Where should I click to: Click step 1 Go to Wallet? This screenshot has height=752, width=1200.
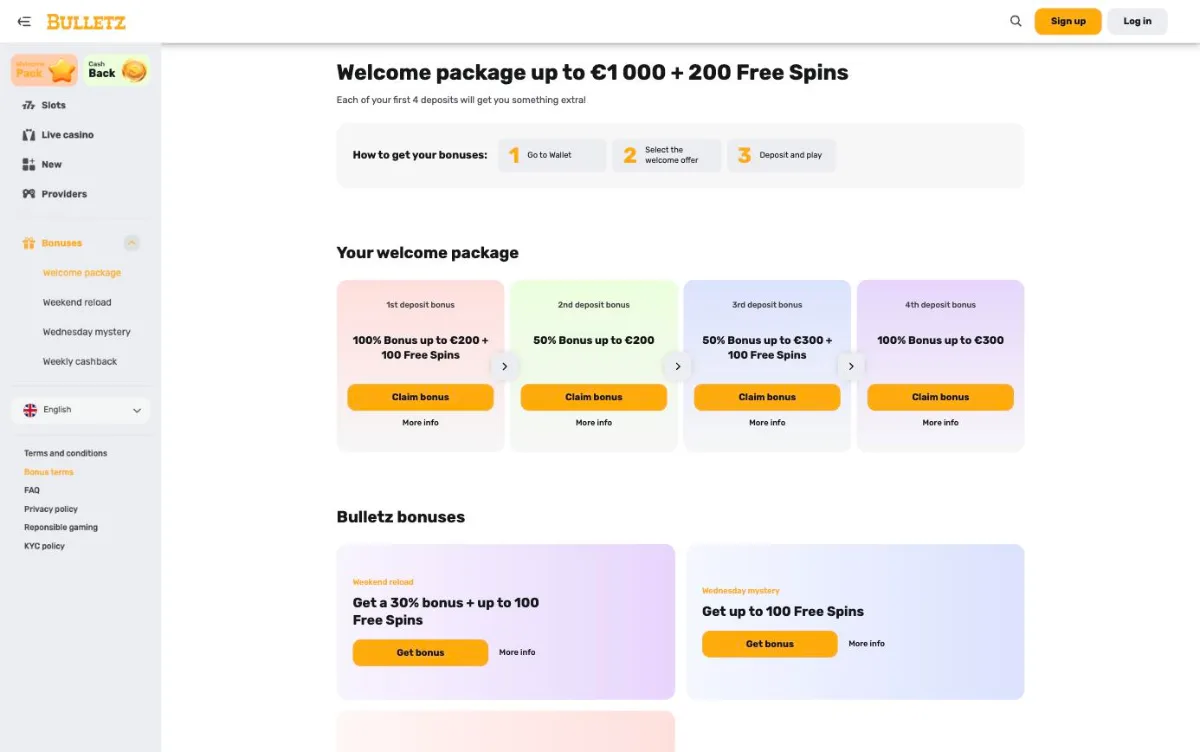pos(552,155)
